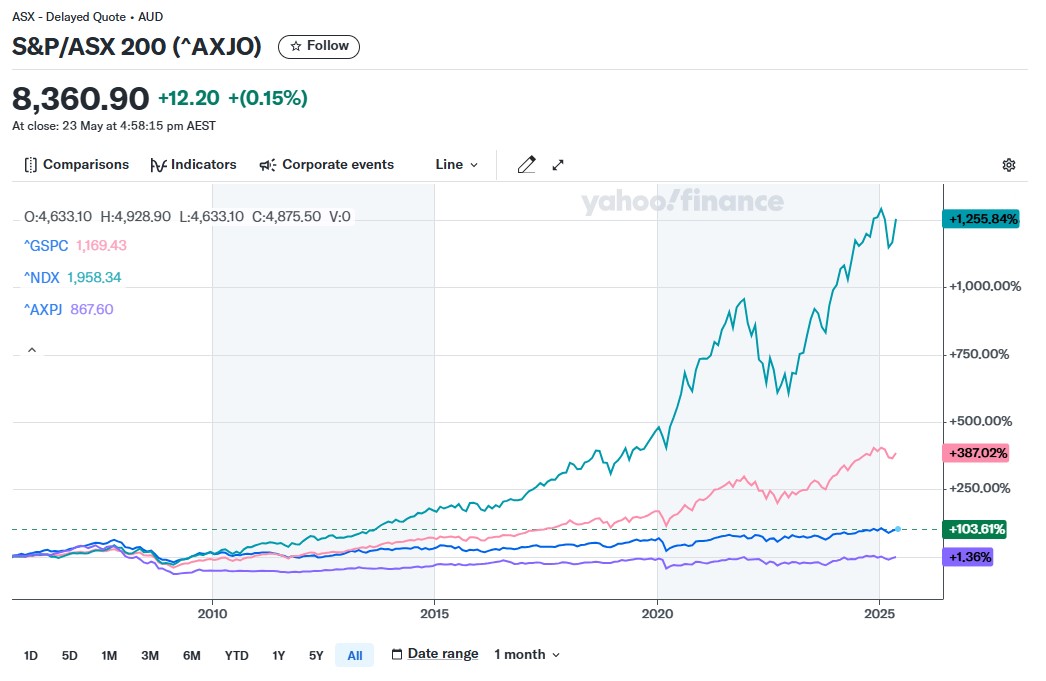Click the ^AXPJ comparison label
The image size is (1046, 681).
coord(43,309)
